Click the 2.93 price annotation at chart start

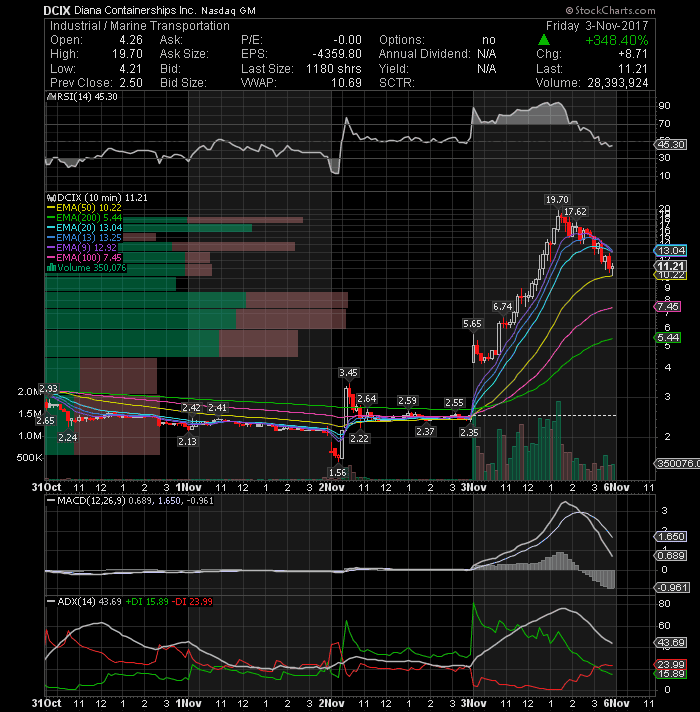48,389
